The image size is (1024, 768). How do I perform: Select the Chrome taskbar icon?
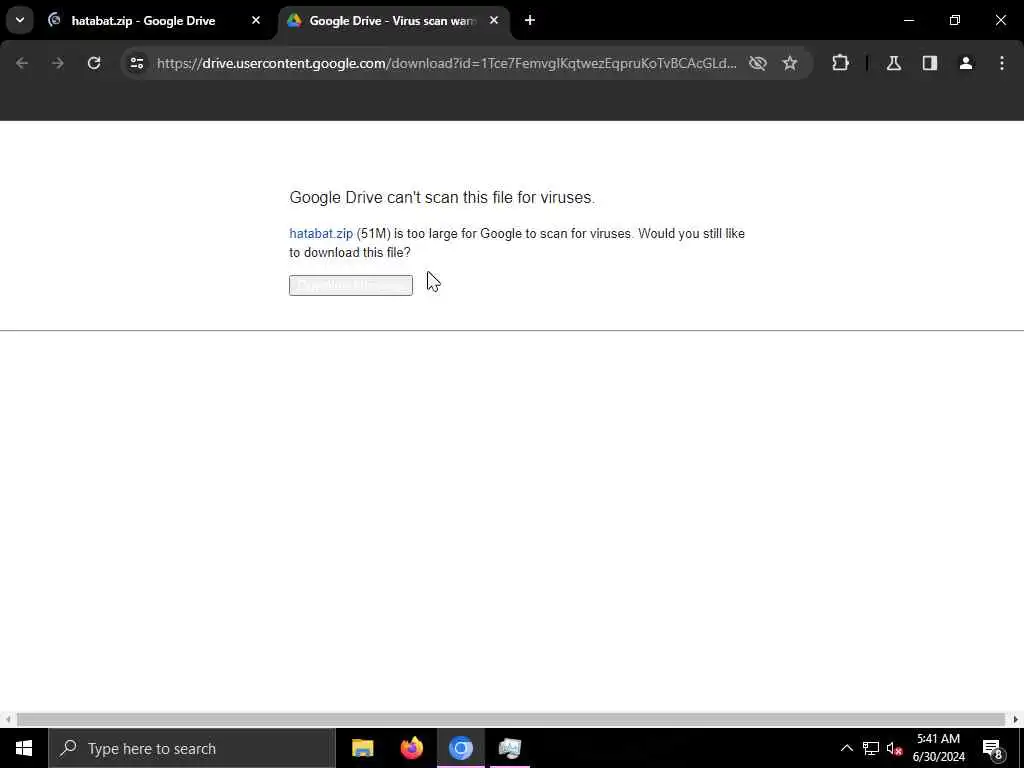click(x=460, y=748)
